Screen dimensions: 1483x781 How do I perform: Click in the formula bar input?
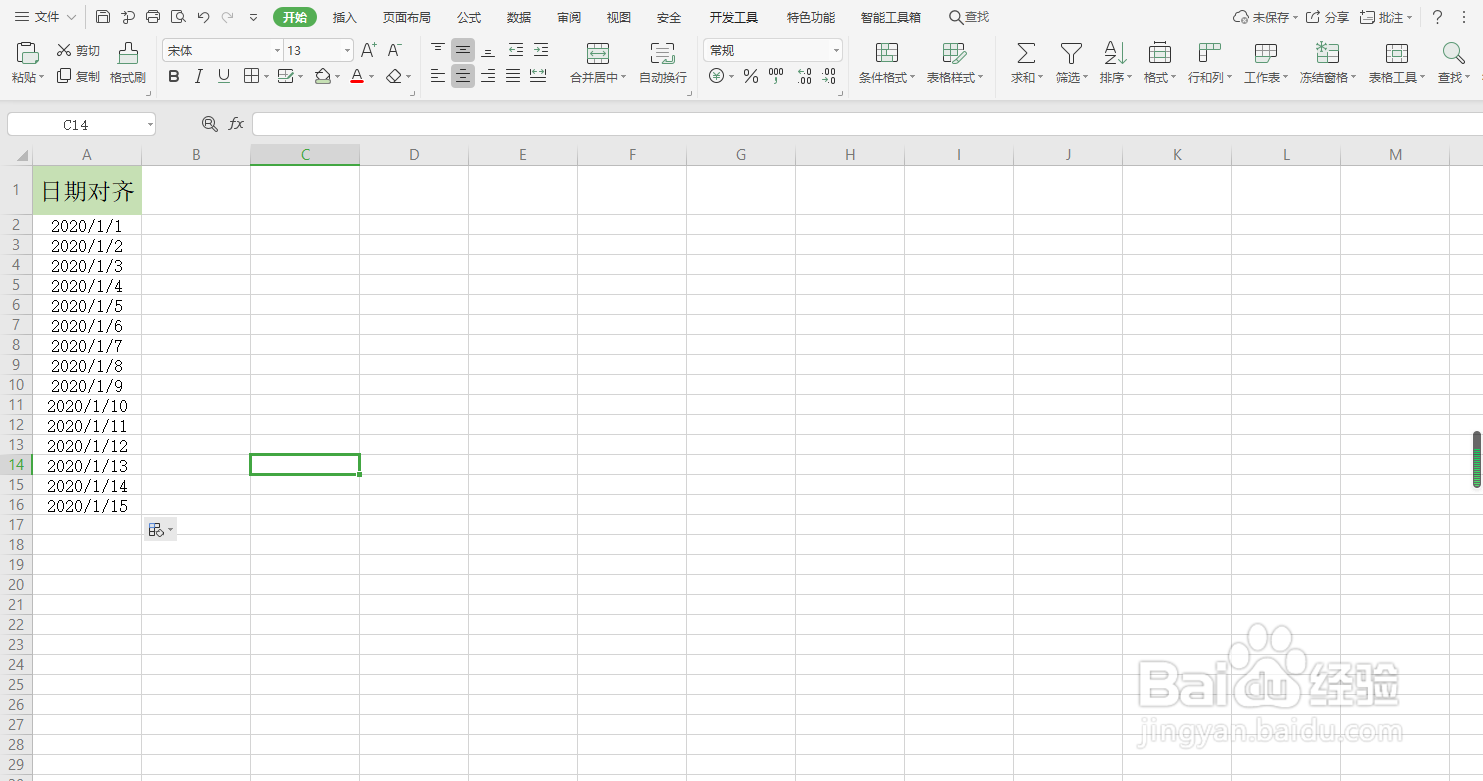(x=867, y=124)
